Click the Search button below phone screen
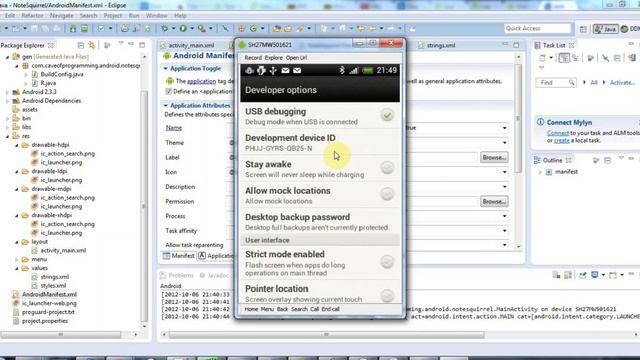 tap(299, 309)
